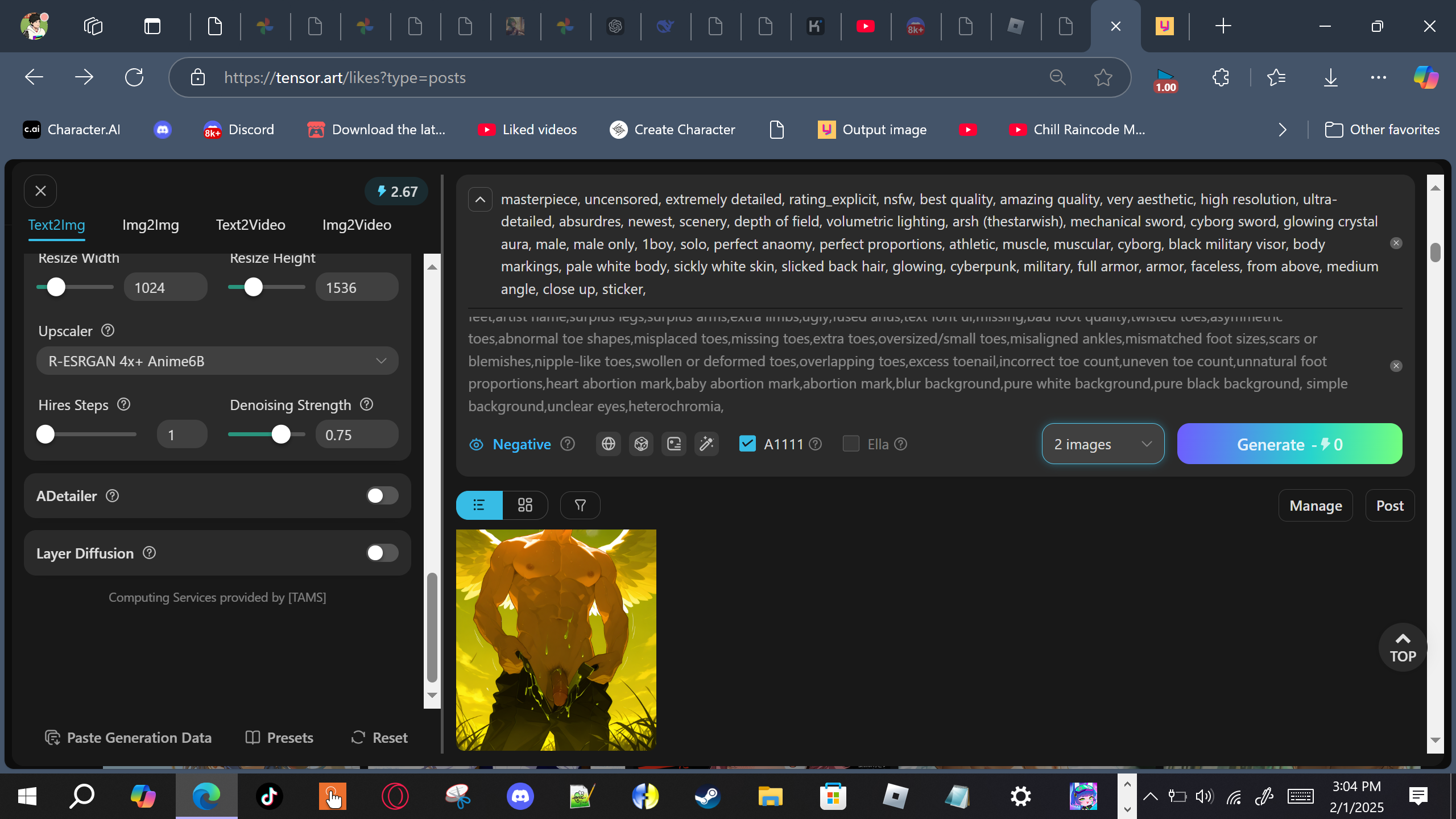Check the Ella checkbox
Screen dimensions: 1456x819
pyautogui.click(x=851, y=444)
